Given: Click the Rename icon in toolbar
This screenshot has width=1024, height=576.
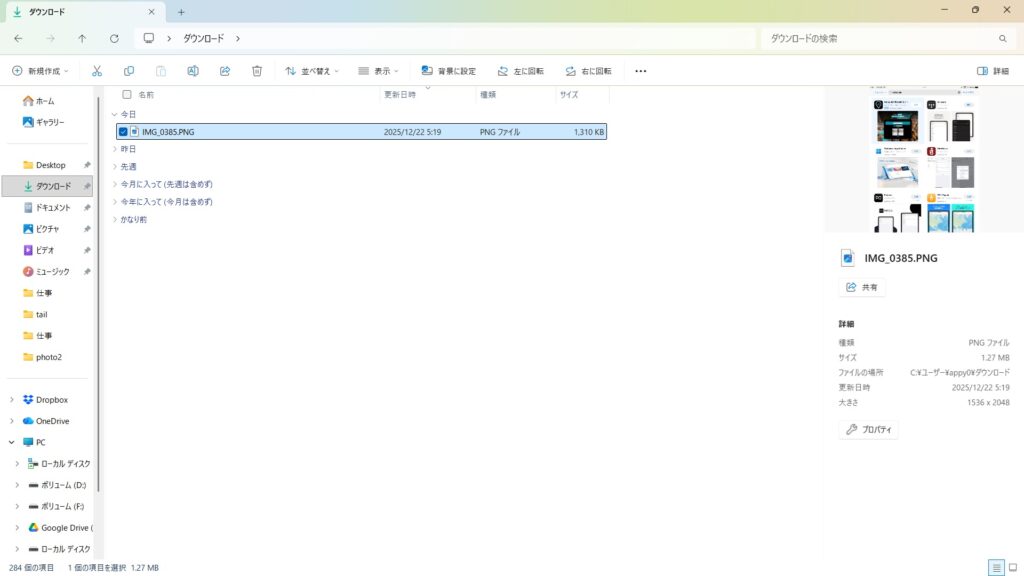Looking at the screenshot, I should (193, 71).
